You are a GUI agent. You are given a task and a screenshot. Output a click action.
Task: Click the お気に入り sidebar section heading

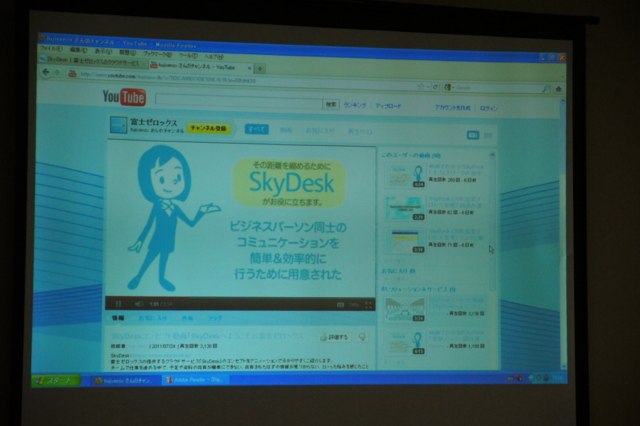pos(398,271)
